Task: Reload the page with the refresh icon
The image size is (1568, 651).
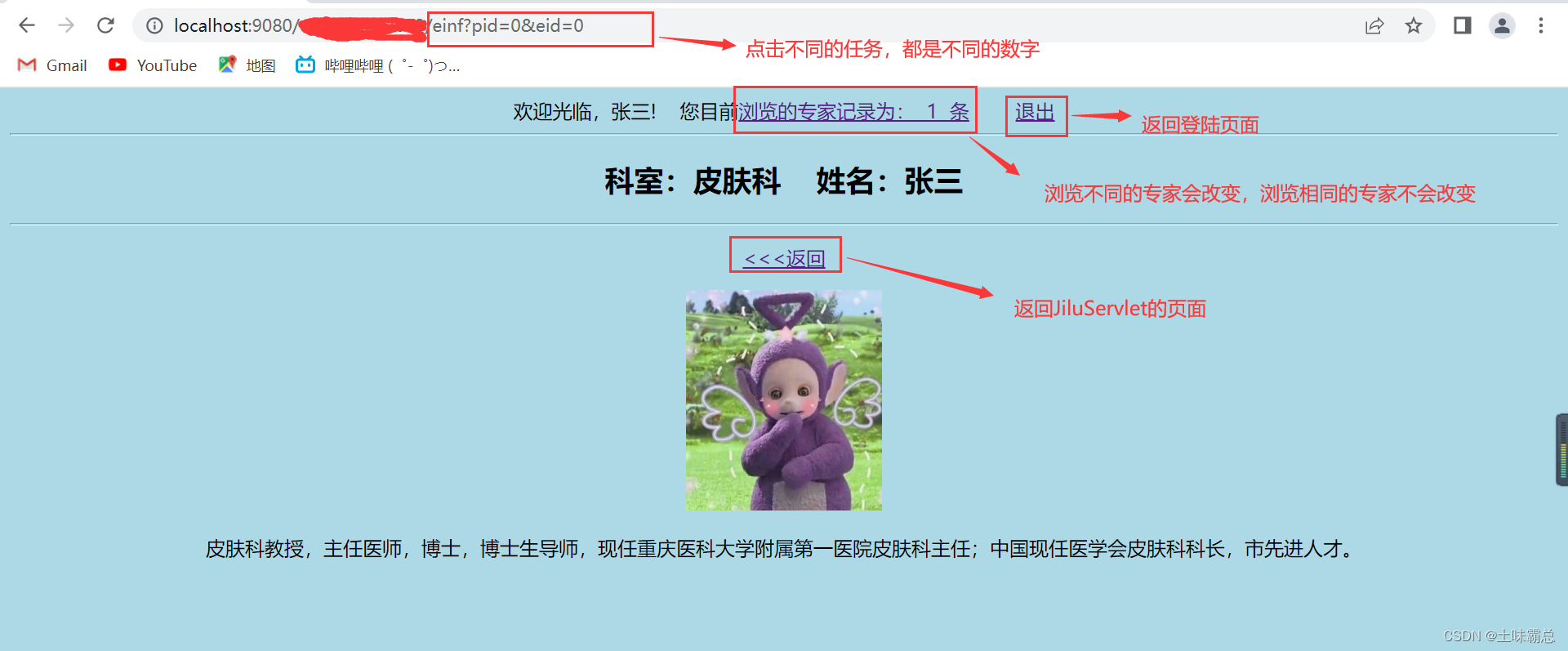Action: coord(105,25)
